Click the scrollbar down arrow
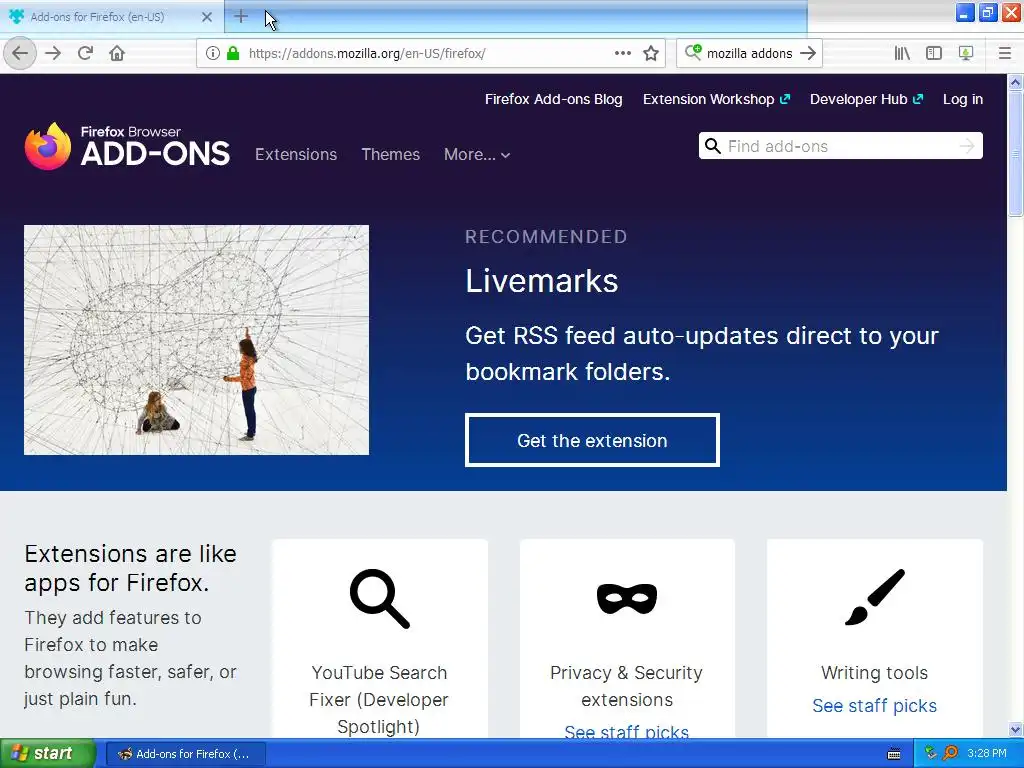The image size is (1024, 768). click(x=1015, y=729)
